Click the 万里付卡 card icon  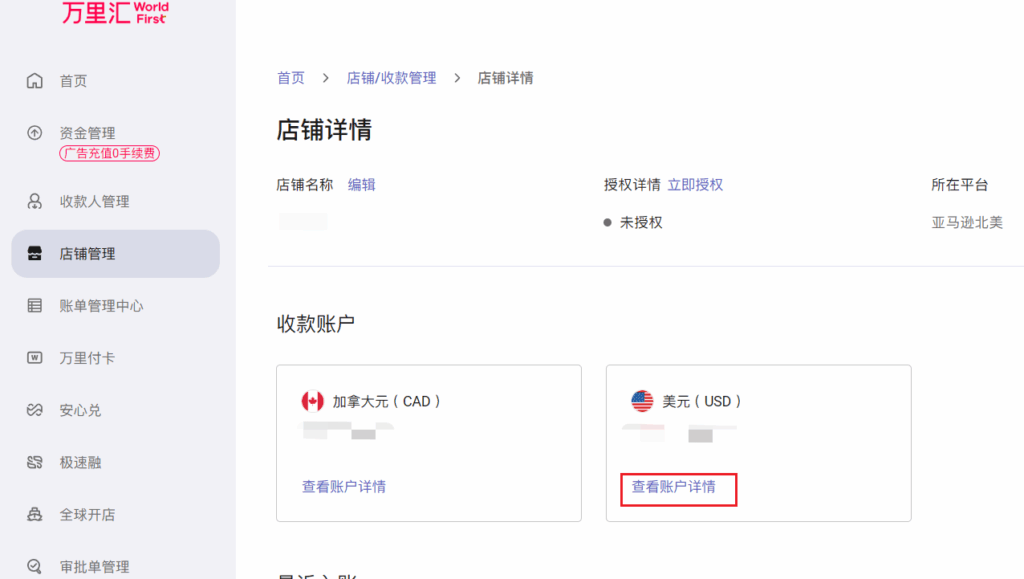pyautogui.click(x=35, y=358)
